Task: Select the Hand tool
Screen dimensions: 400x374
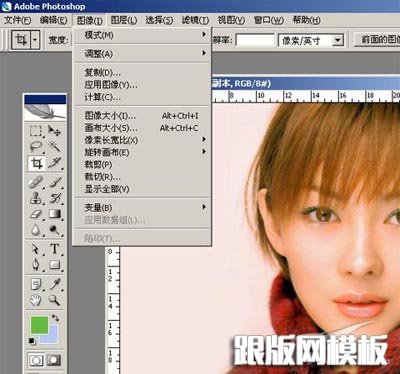Action: coord(36,300)
